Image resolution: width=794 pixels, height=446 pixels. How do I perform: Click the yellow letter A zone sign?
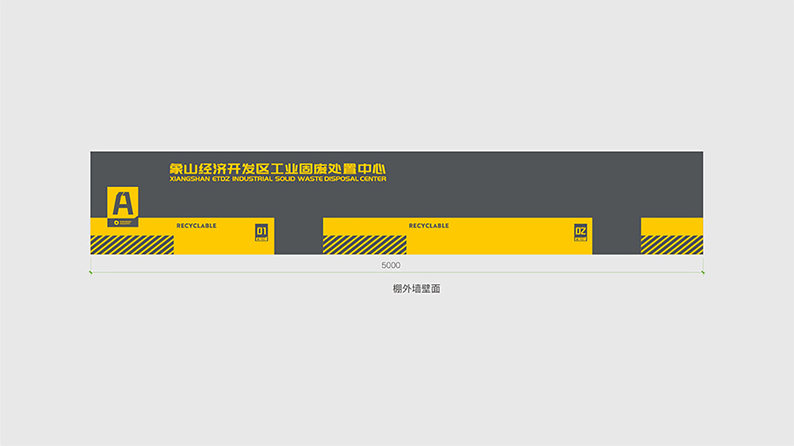click(x=123, y=202)
